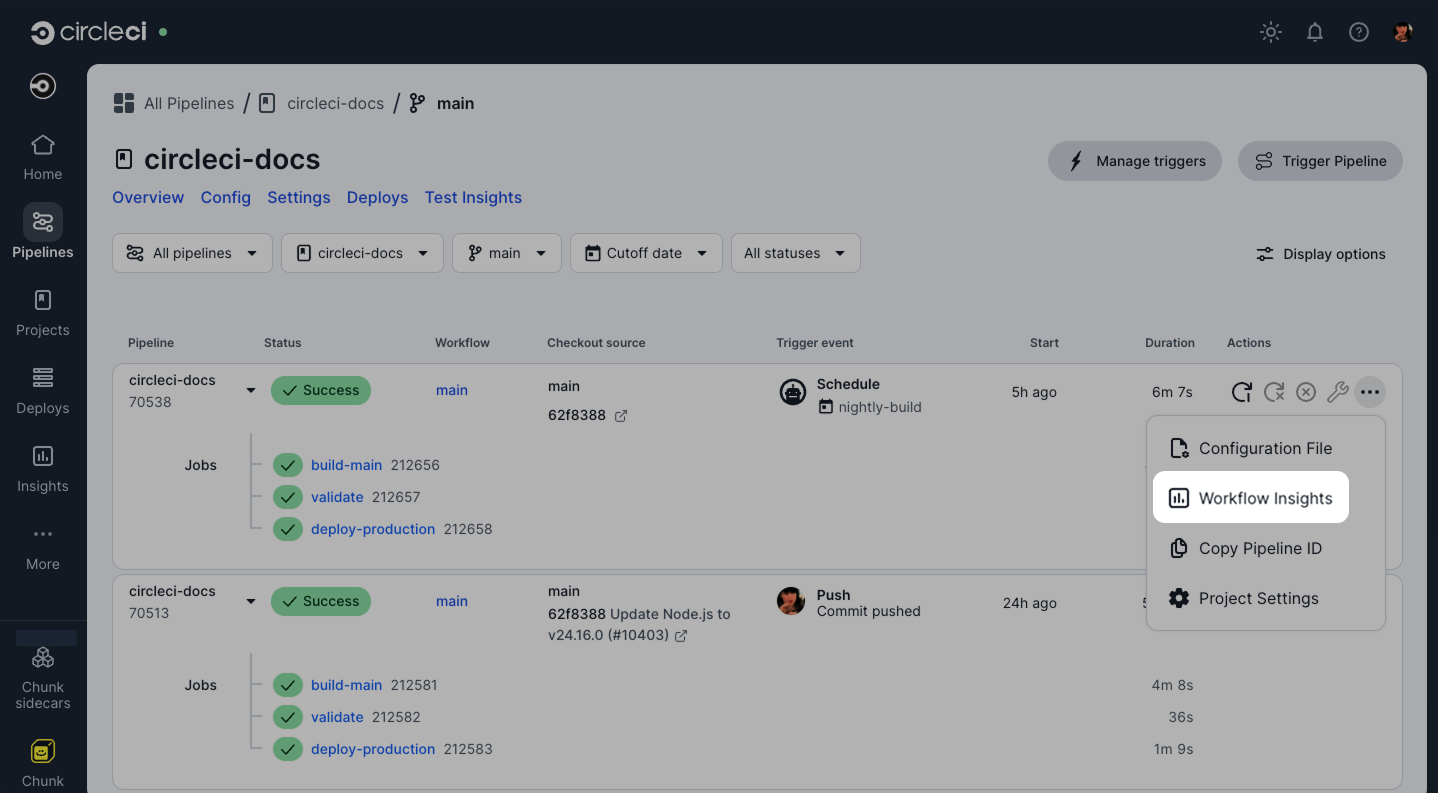Click the Schedule trigger robot icon
Viewport: 1438px width, 793px height.
[793, 392]
